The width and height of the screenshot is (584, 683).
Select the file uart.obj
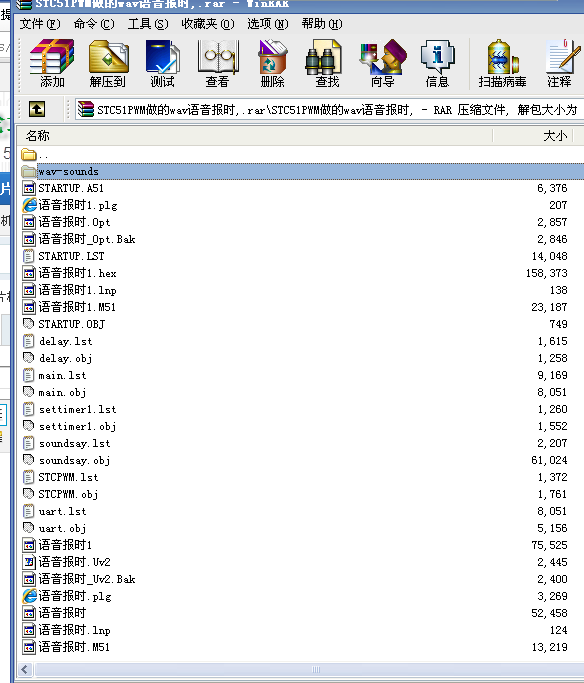pyautogui.click(x=62, y=528)
